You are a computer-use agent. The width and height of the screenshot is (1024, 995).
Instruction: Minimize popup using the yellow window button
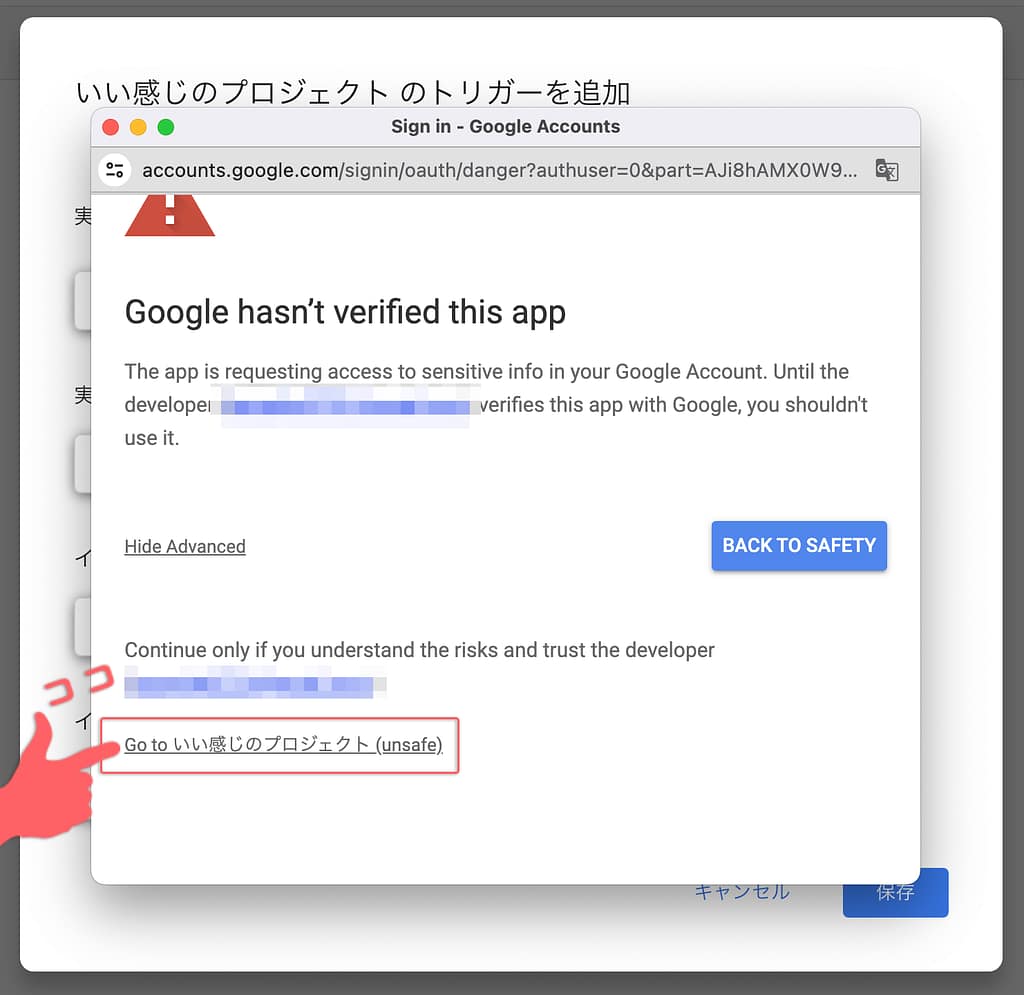tap(138, 127)
